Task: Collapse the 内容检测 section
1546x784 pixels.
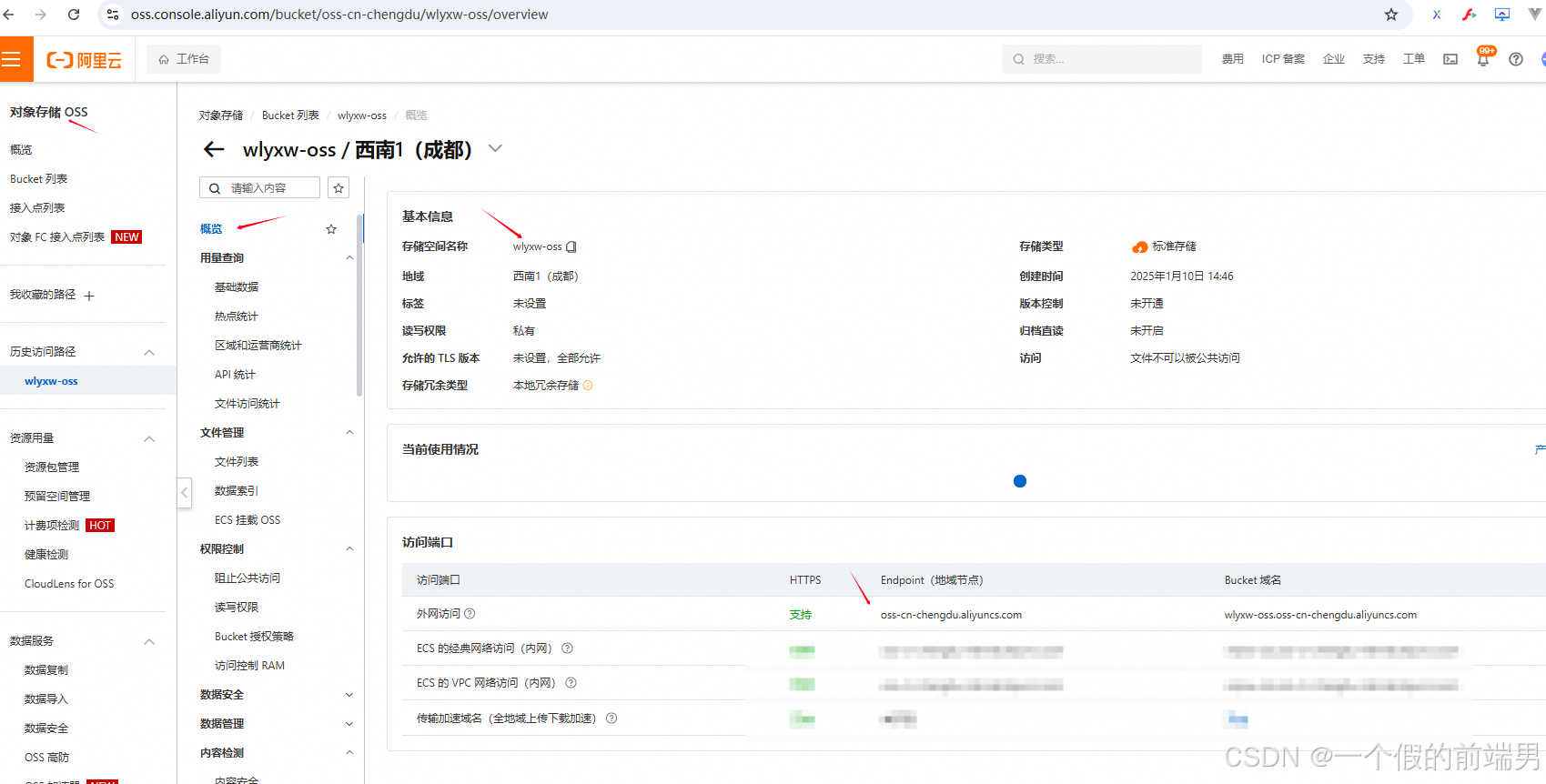Action: coord(349,753)
